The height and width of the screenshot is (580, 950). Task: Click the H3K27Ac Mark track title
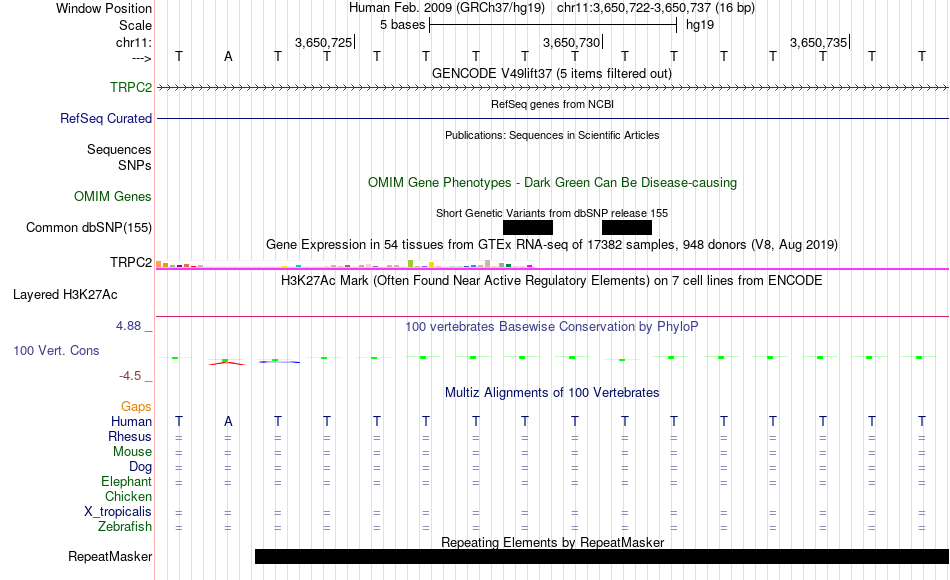552,281
